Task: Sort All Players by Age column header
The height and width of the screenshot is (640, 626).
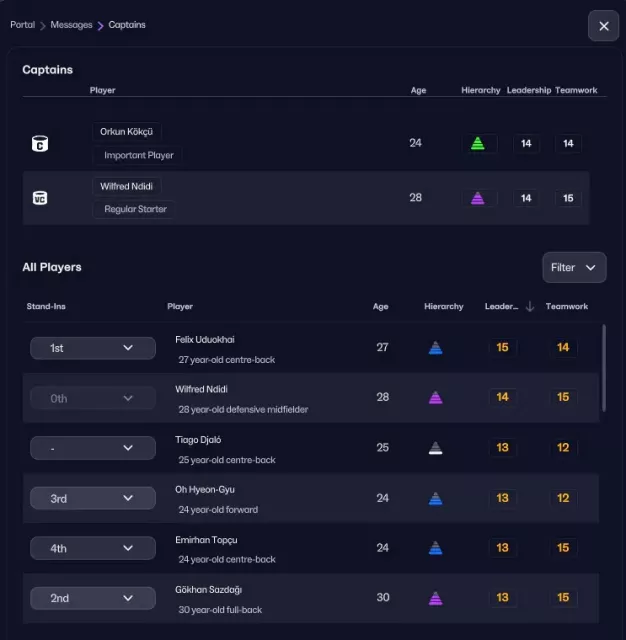Action: point(380,307)
